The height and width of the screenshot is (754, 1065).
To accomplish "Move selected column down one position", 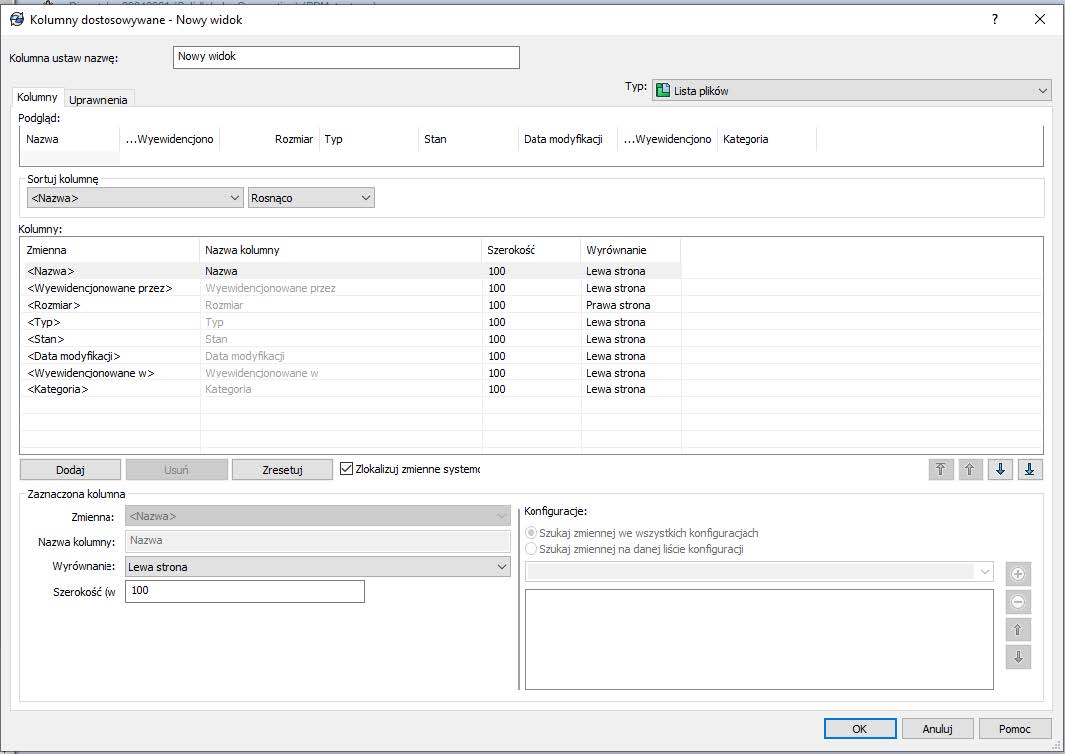I will click(x=1000, y=468).
